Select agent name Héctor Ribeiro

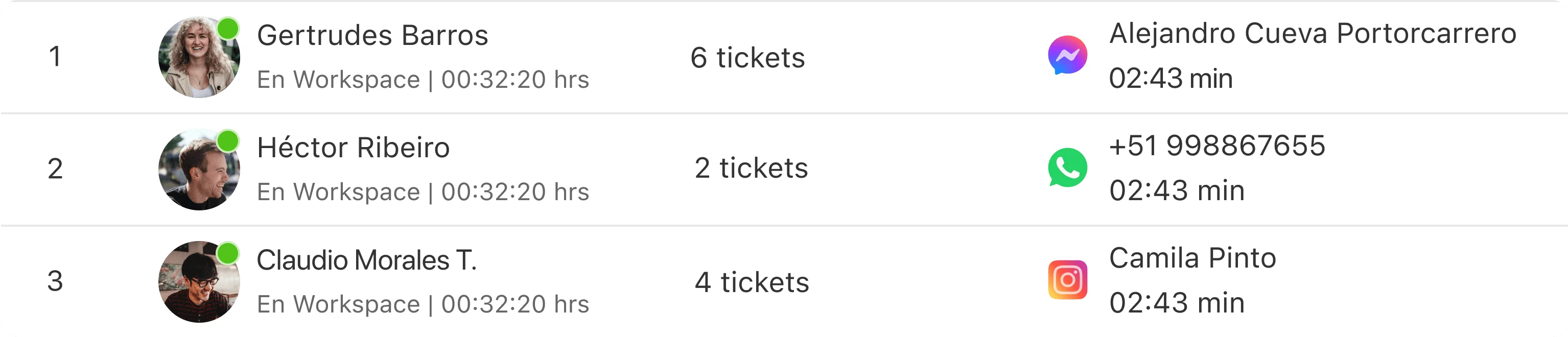353,148
